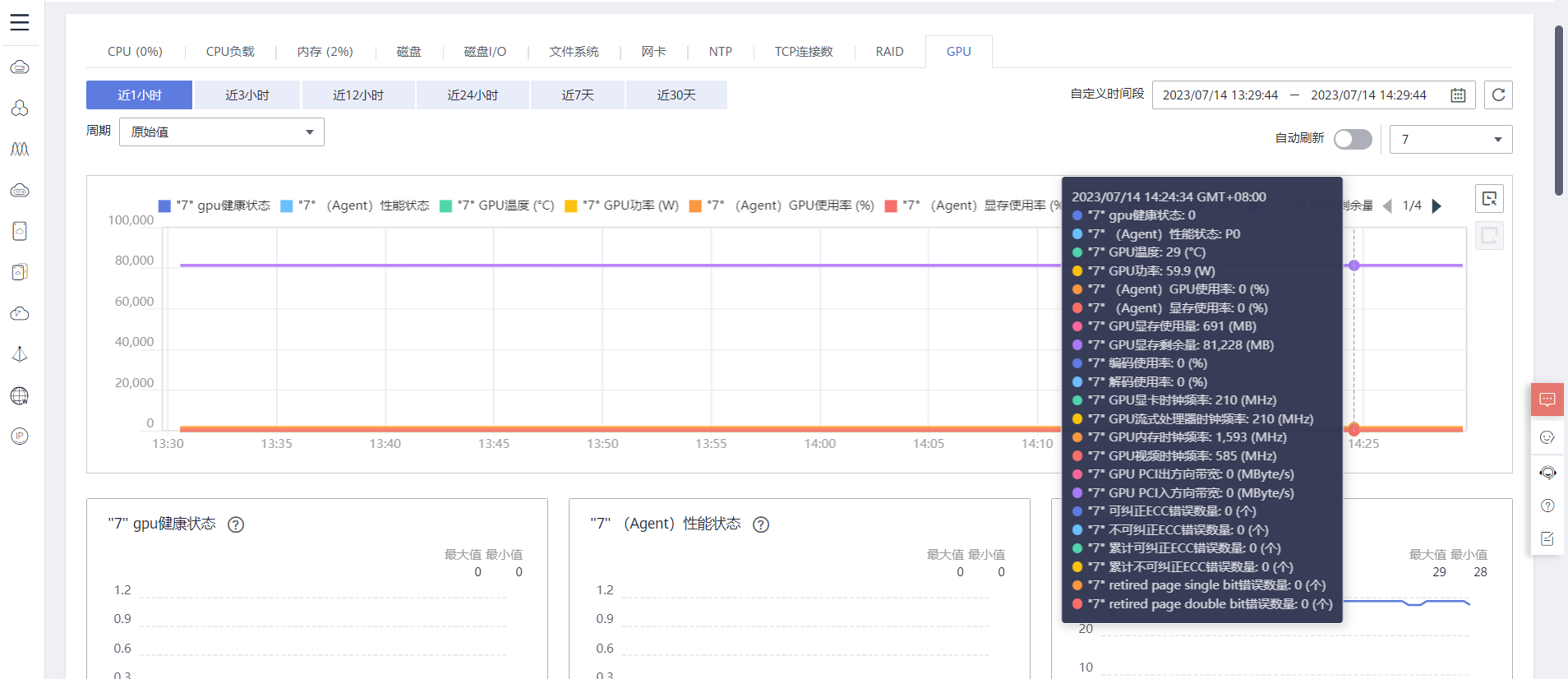Viewport: 1568px width, 679px height.
Task: Switch to the 磁盘 tab
Action: pyautogui.click(x=409, y=51)
